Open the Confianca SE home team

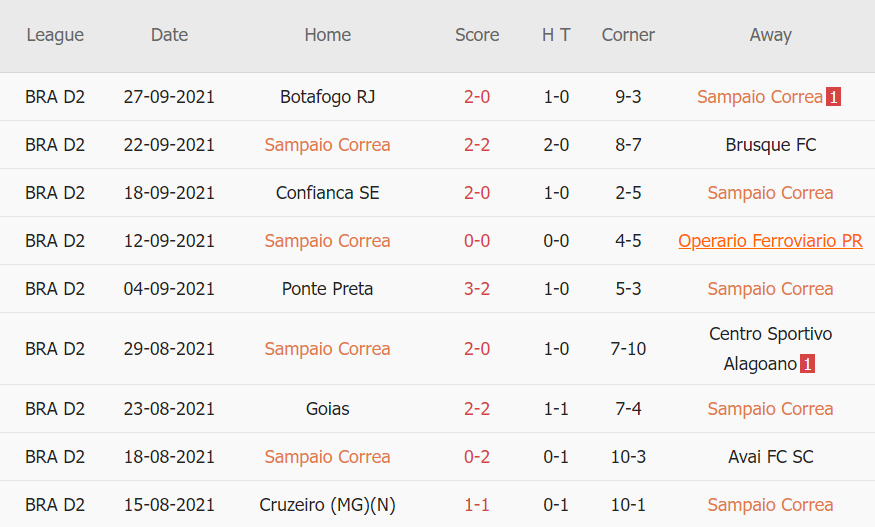[x=327, y=193]
